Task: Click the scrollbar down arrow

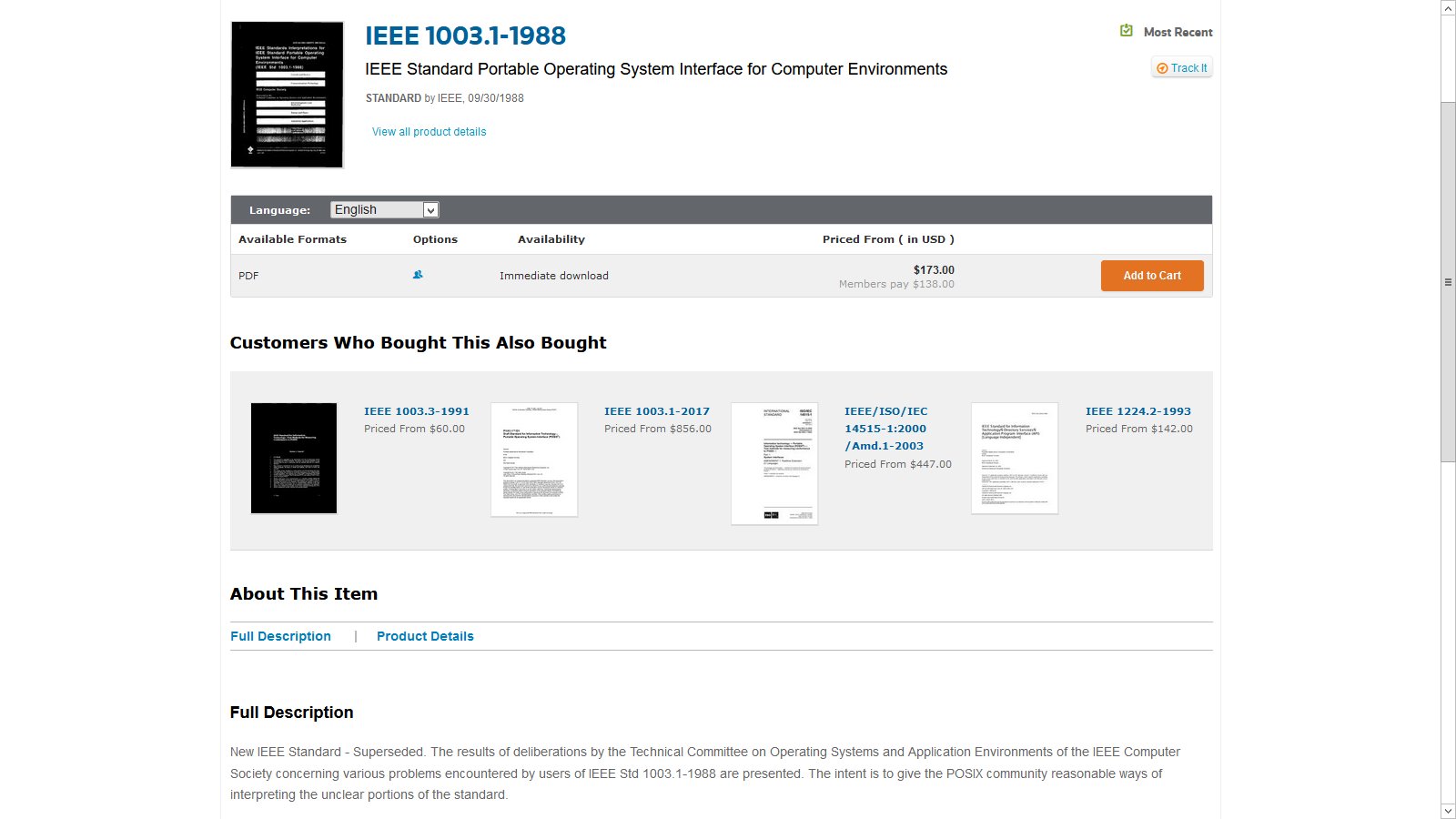Action: [x=1448, y=811]
